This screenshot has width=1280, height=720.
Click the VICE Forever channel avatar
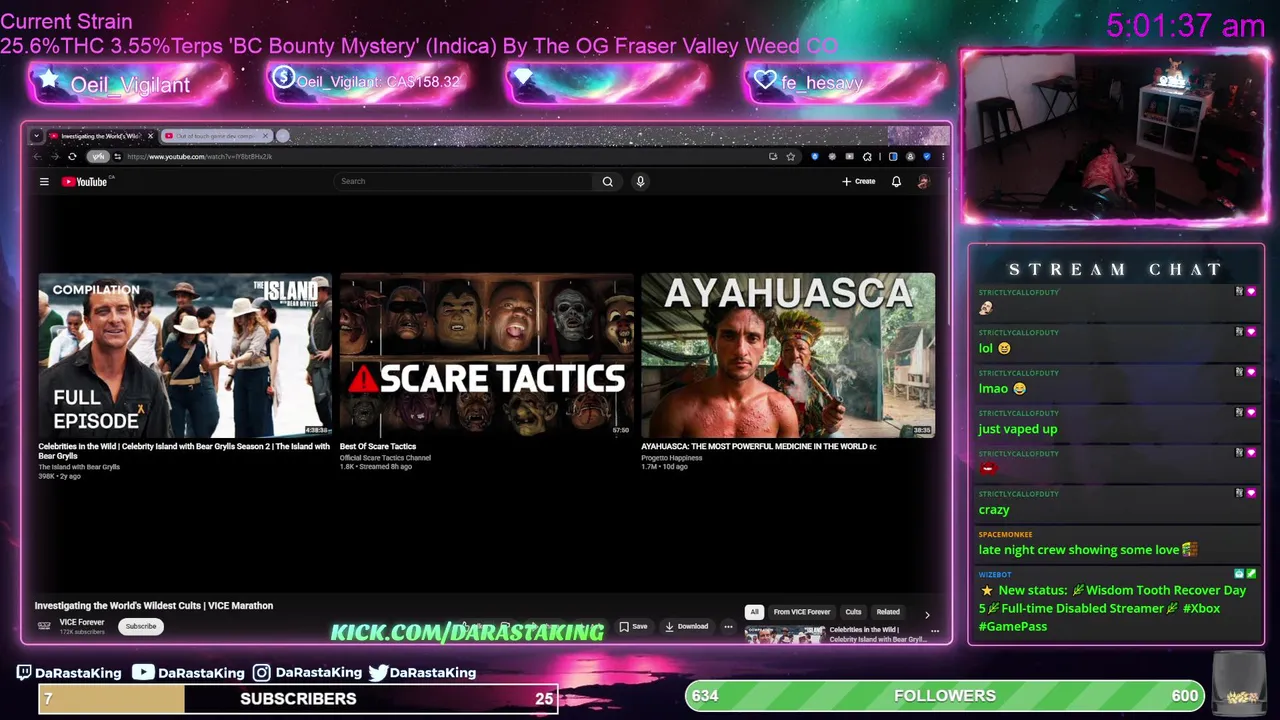(x=44, y=626)
